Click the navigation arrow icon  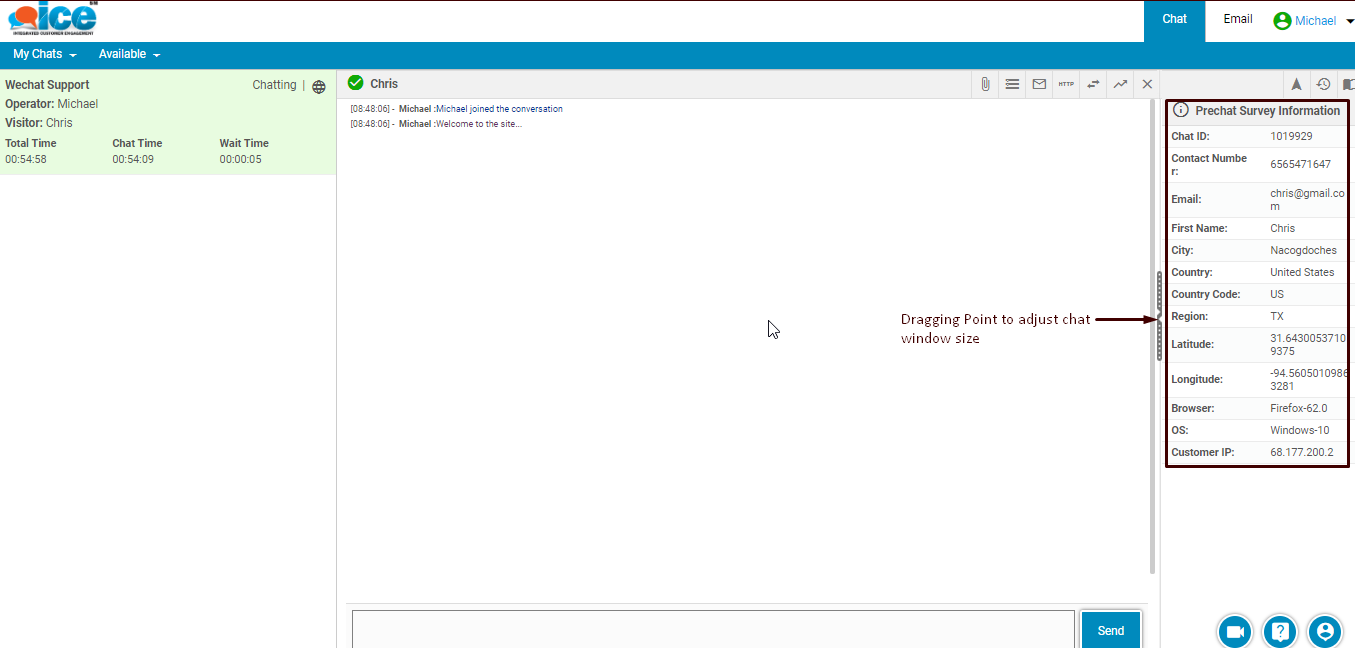[1296, 85]
